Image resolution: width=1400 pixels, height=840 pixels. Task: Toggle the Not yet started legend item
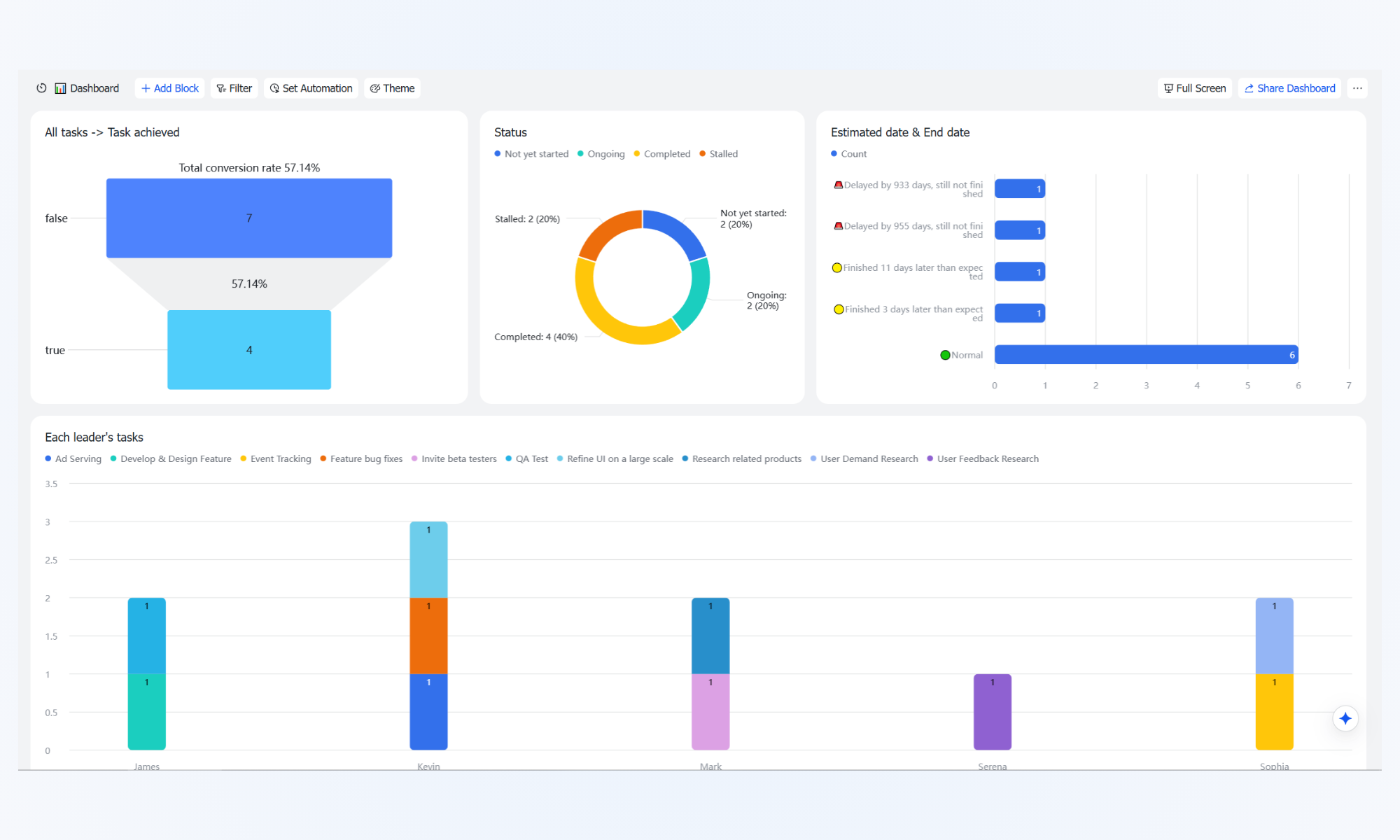coord(531,154)
